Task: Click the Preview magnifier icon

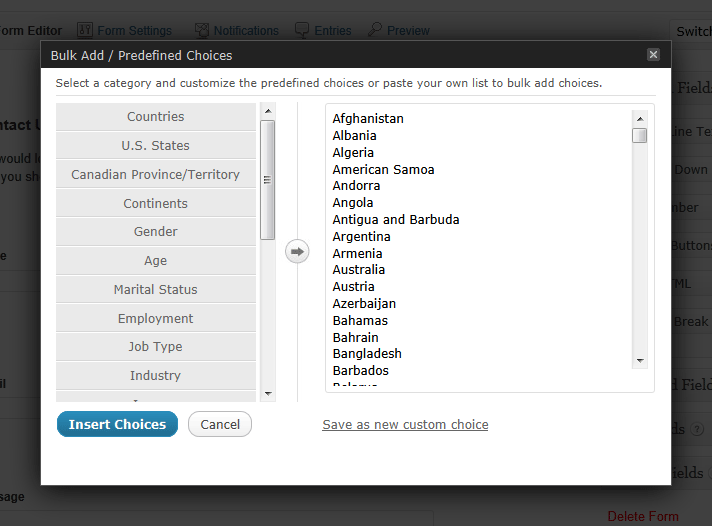Action: 375,30
